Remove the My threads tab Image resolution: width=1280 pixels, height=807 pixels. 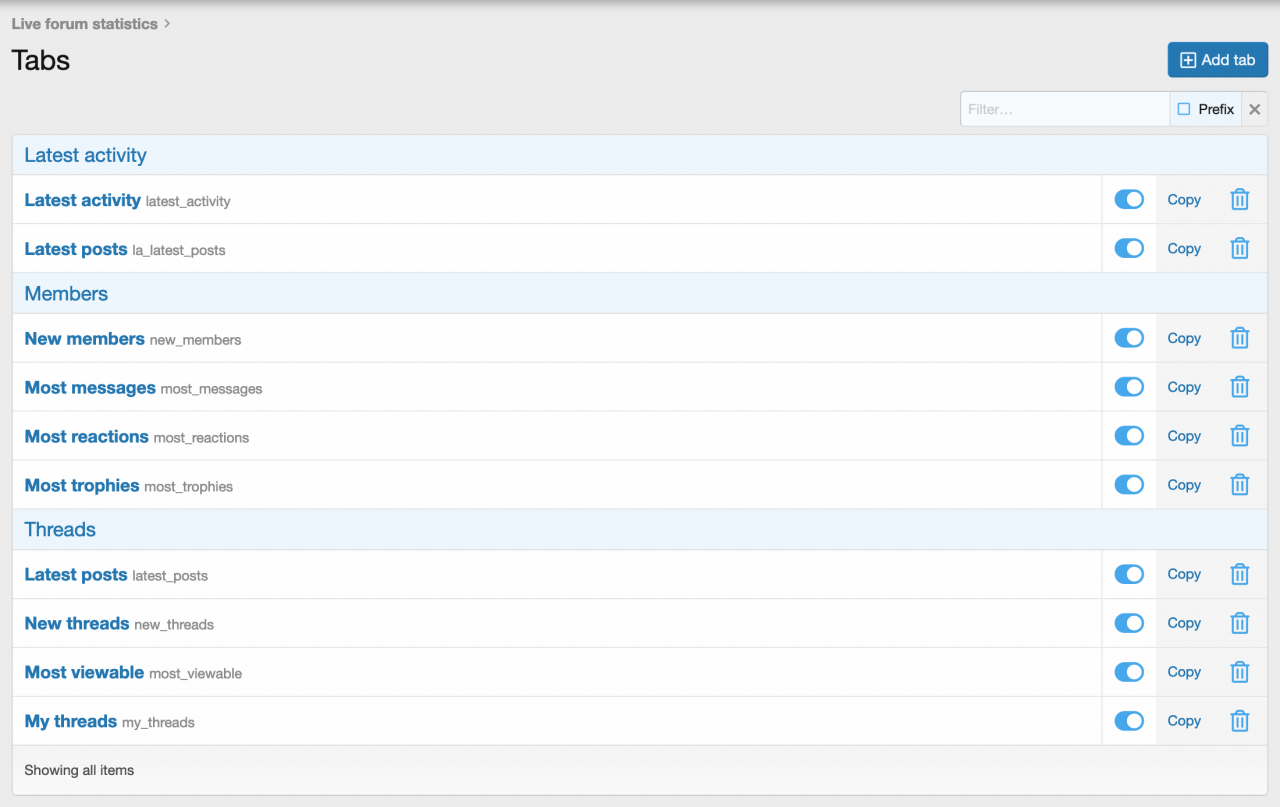(x=1239, y=721)
